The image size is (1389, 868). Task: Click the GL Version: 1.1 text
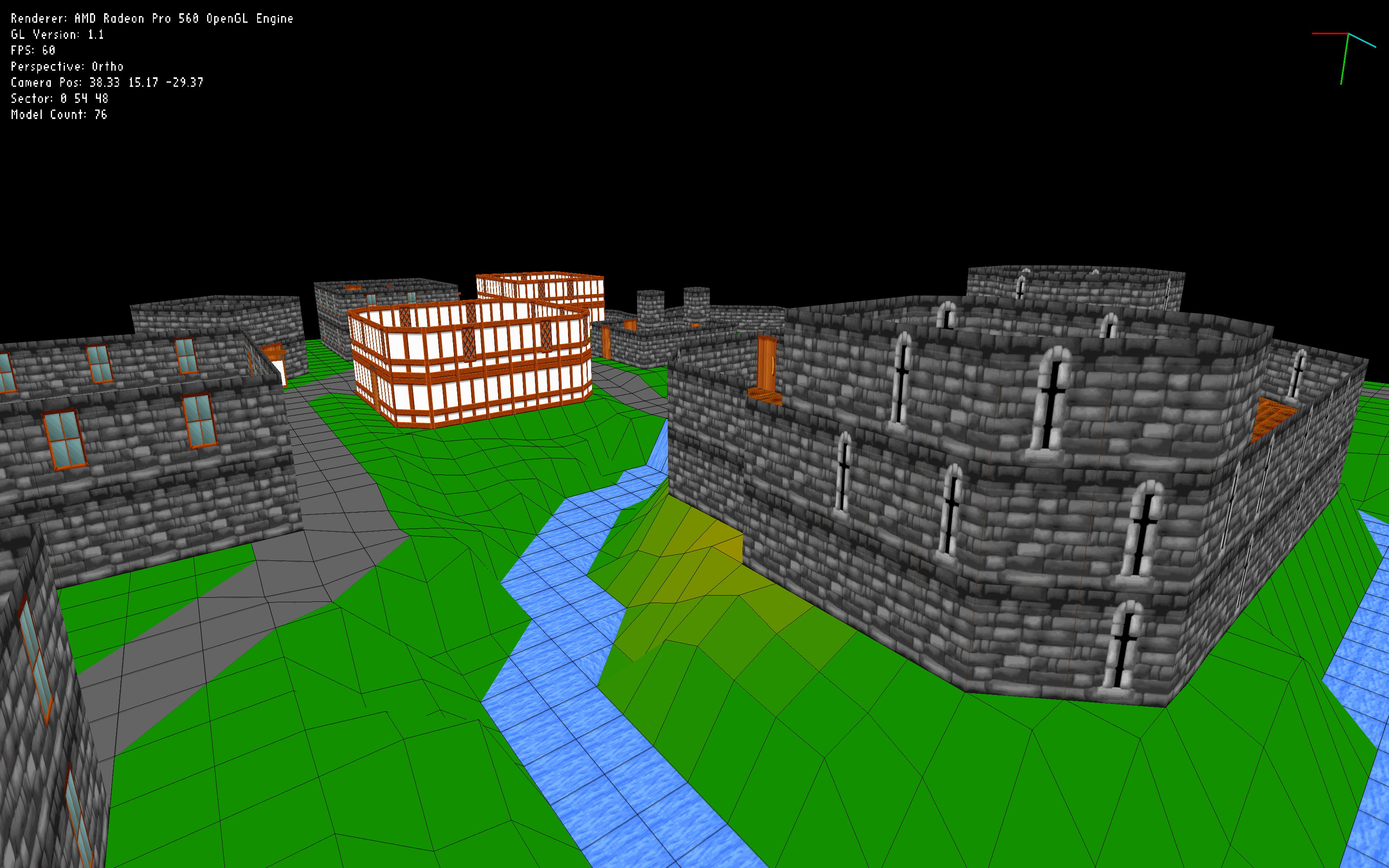coord(57,34)
